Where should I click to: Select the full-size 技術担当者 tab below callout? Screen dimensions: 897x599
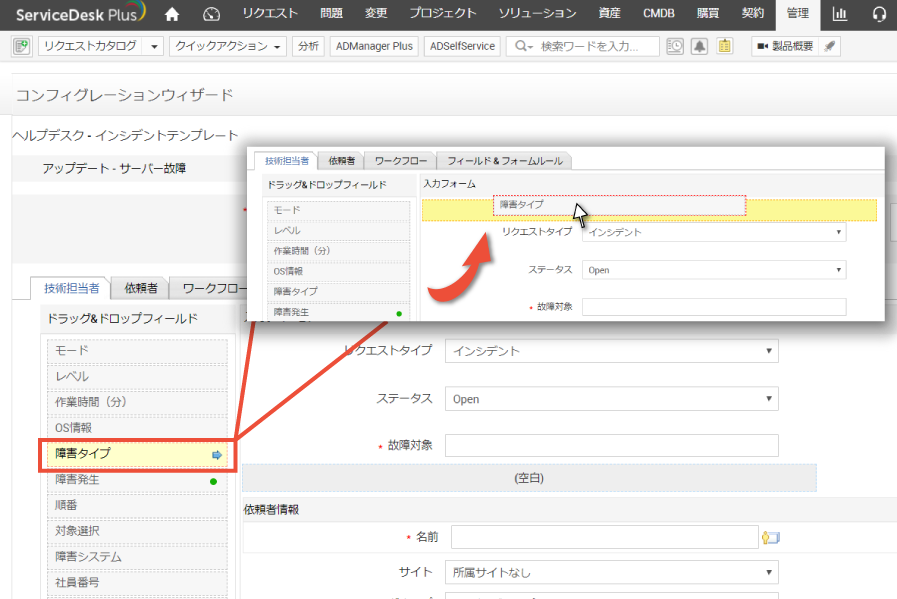point(71,288)
